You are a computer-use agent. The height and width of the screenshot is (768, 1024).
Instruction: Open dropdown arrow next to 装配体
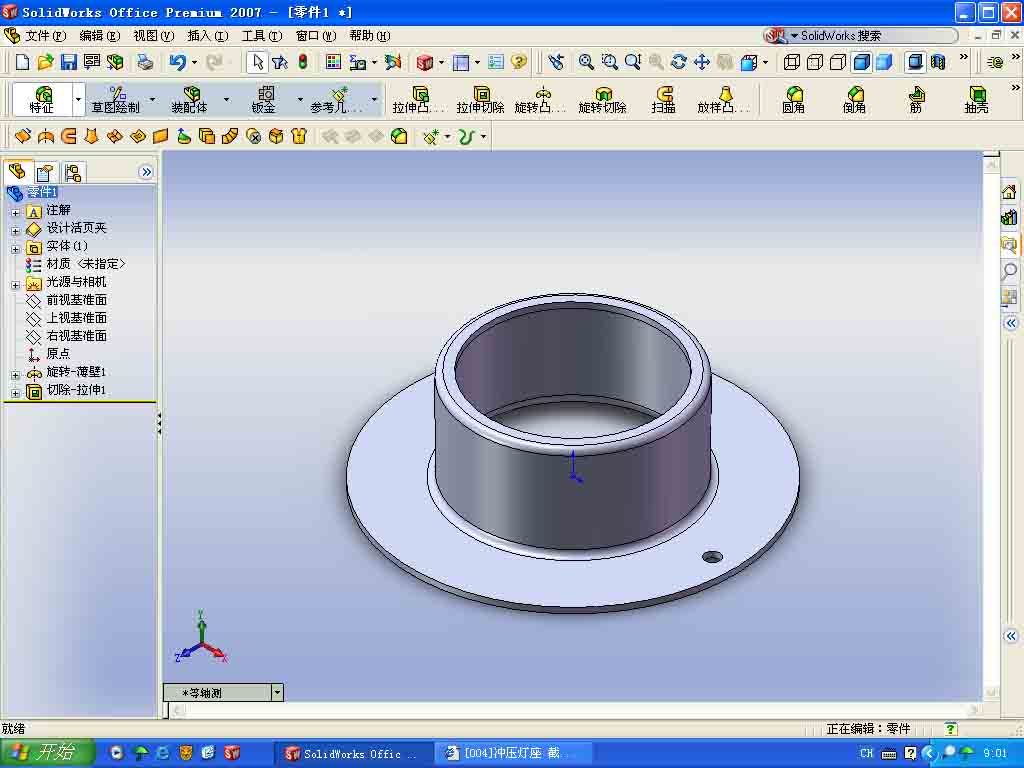pos(226,100)
